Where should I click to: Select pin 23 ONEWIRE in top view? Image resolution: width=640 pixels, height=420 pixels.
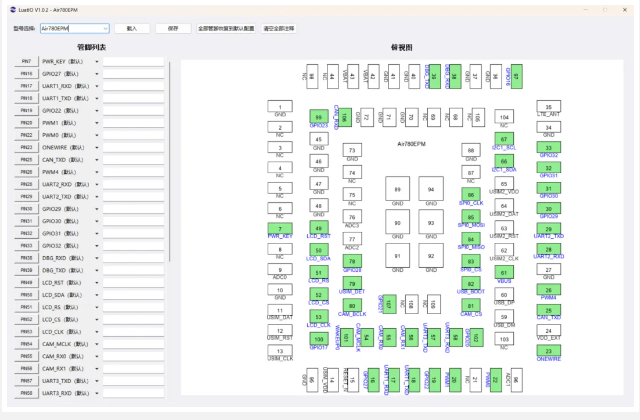coord(549,351)
